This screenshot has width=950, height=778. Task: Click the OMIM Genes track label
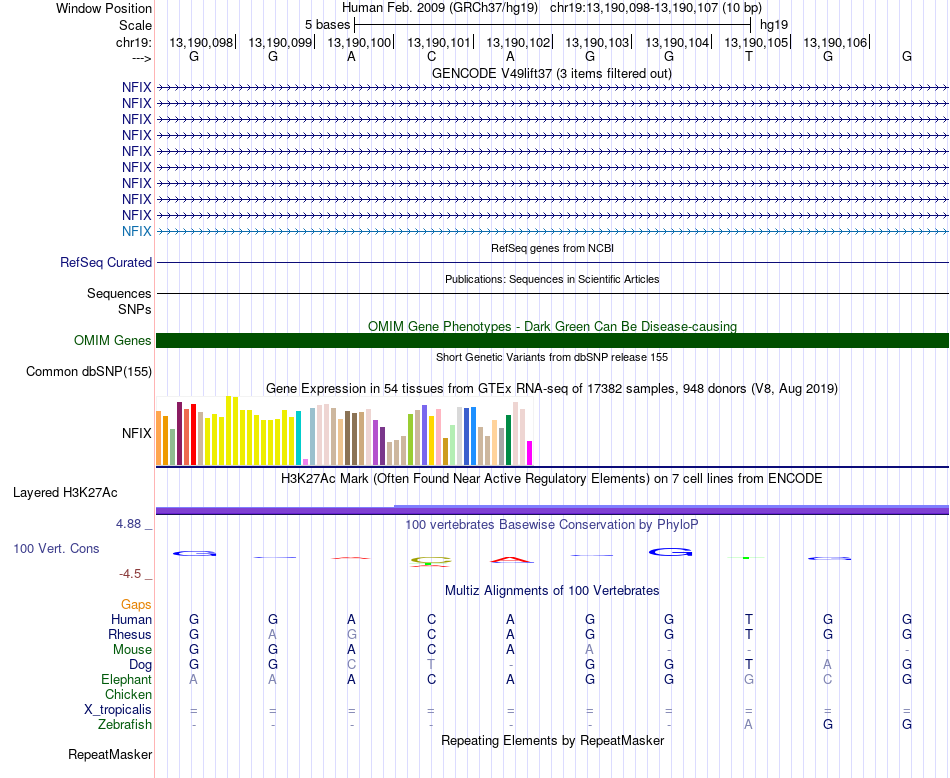click(x=113, y=341)
